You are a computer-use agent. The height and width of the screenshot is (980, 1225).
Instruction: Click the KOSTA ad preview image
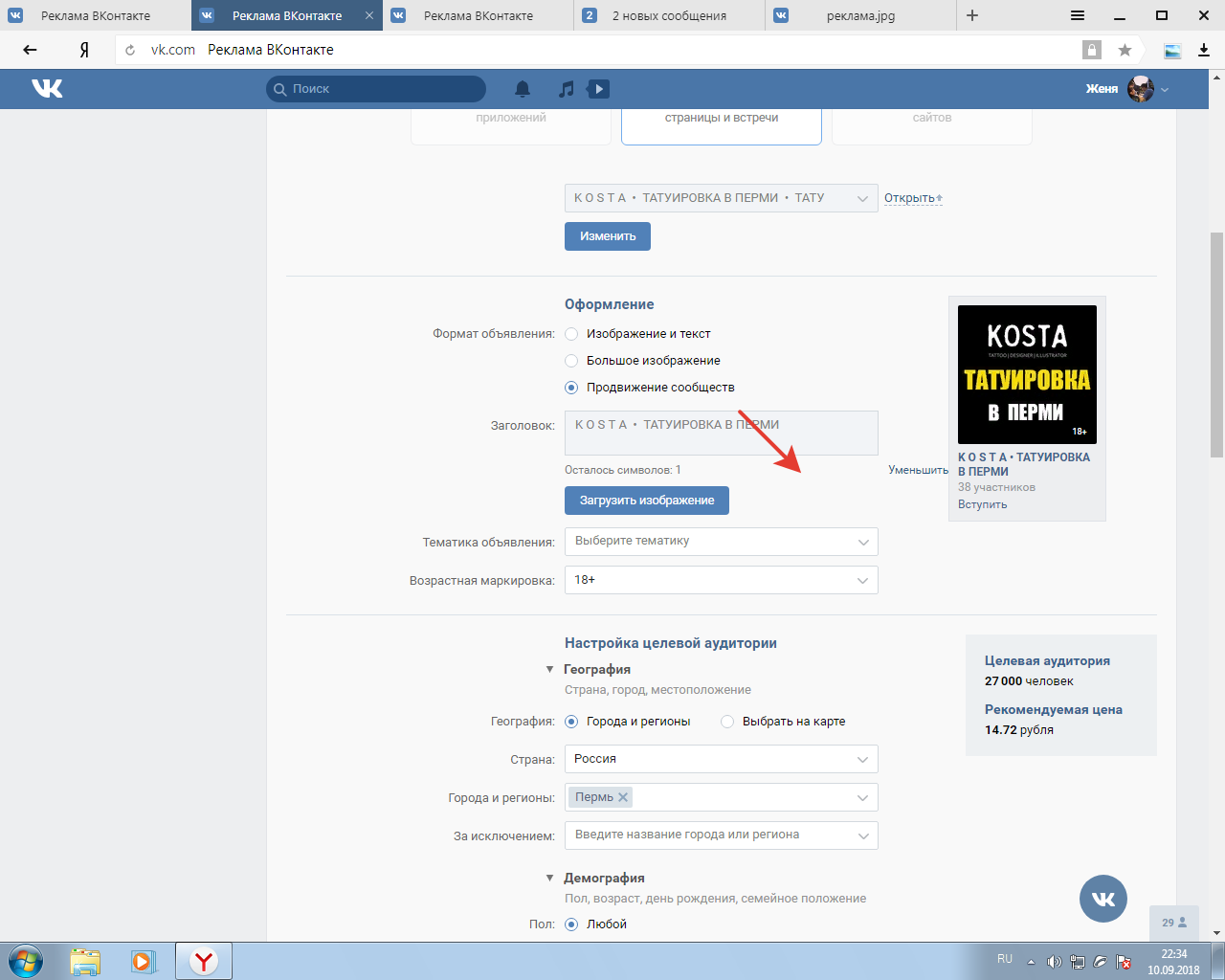tap(1027, 374)
